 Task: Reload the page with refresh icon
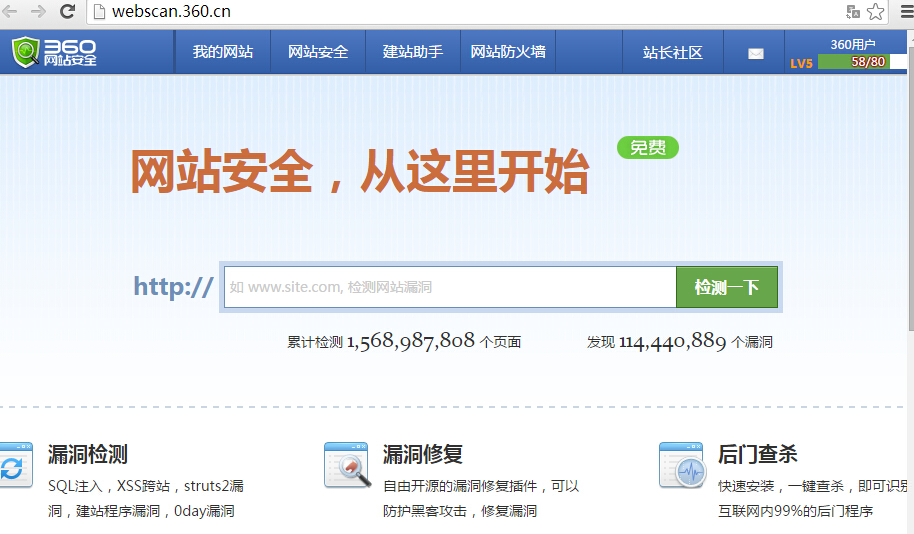click(68, 11)
